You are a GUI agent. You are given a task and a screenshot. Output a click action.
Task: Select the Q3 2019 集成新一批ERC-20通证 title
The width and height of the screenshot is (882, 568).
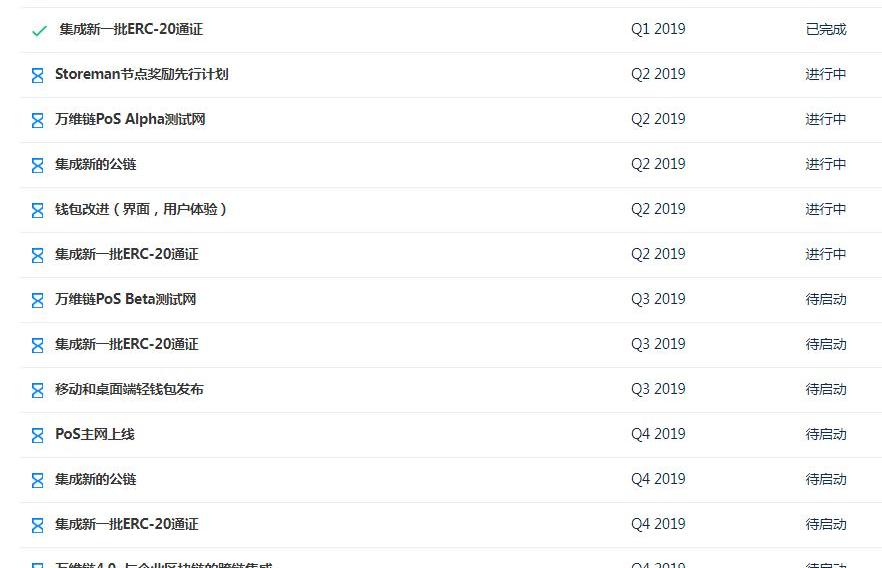click(x=127, y=344)
